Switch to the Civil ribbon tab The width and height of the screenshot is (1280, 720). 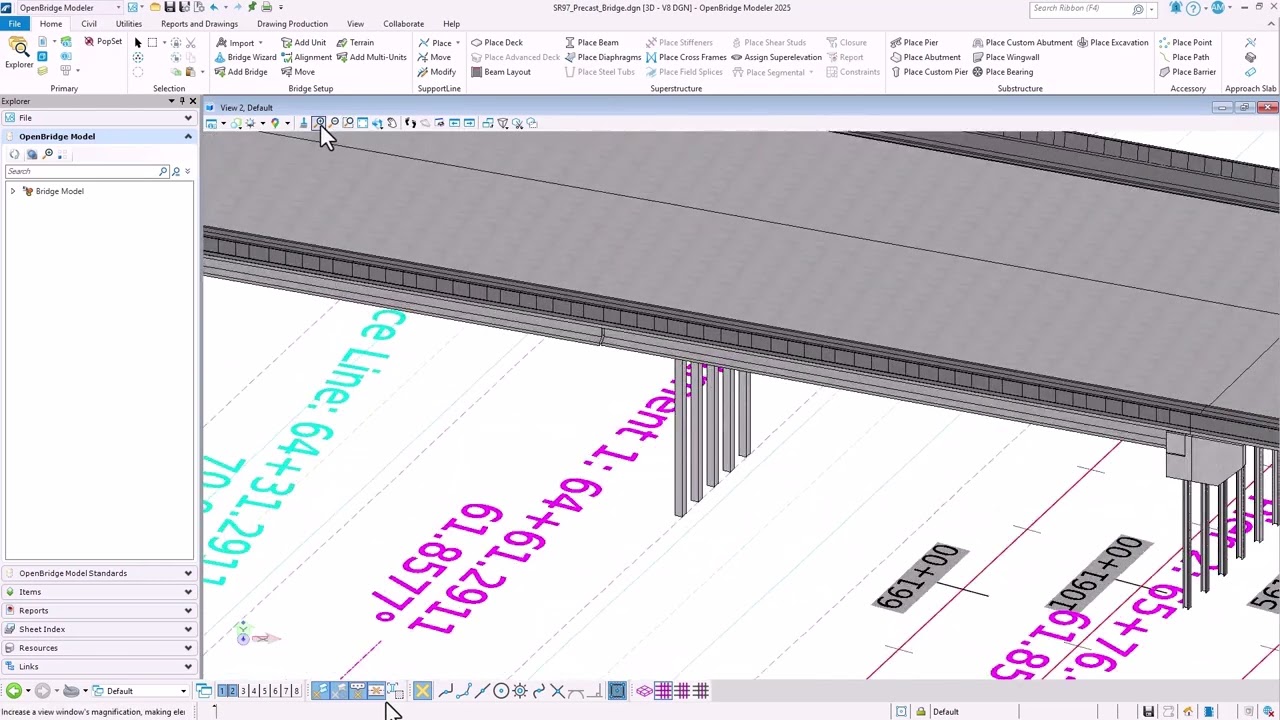[x=89, y=24]
